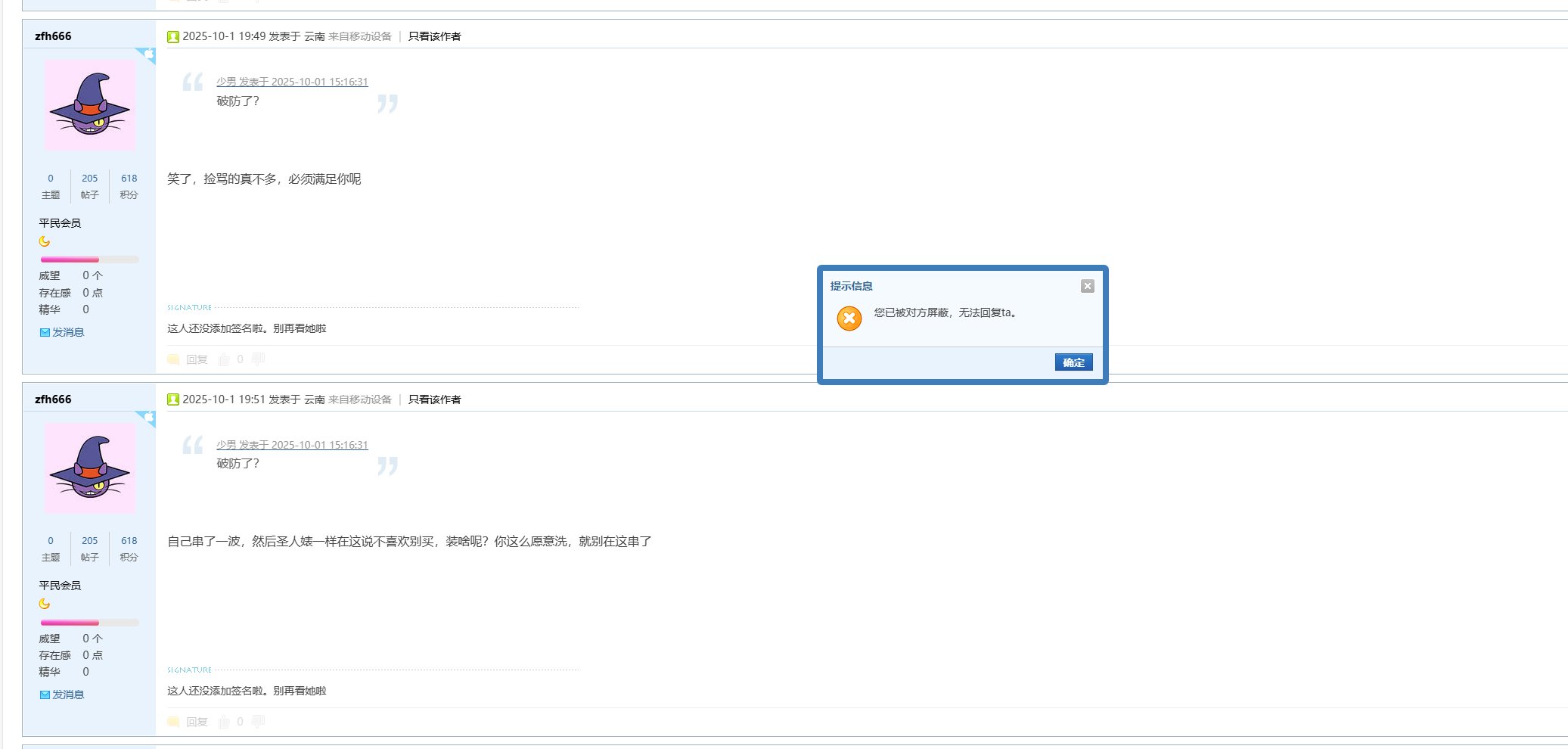Click 回复 on the 19:49 post

197,359
